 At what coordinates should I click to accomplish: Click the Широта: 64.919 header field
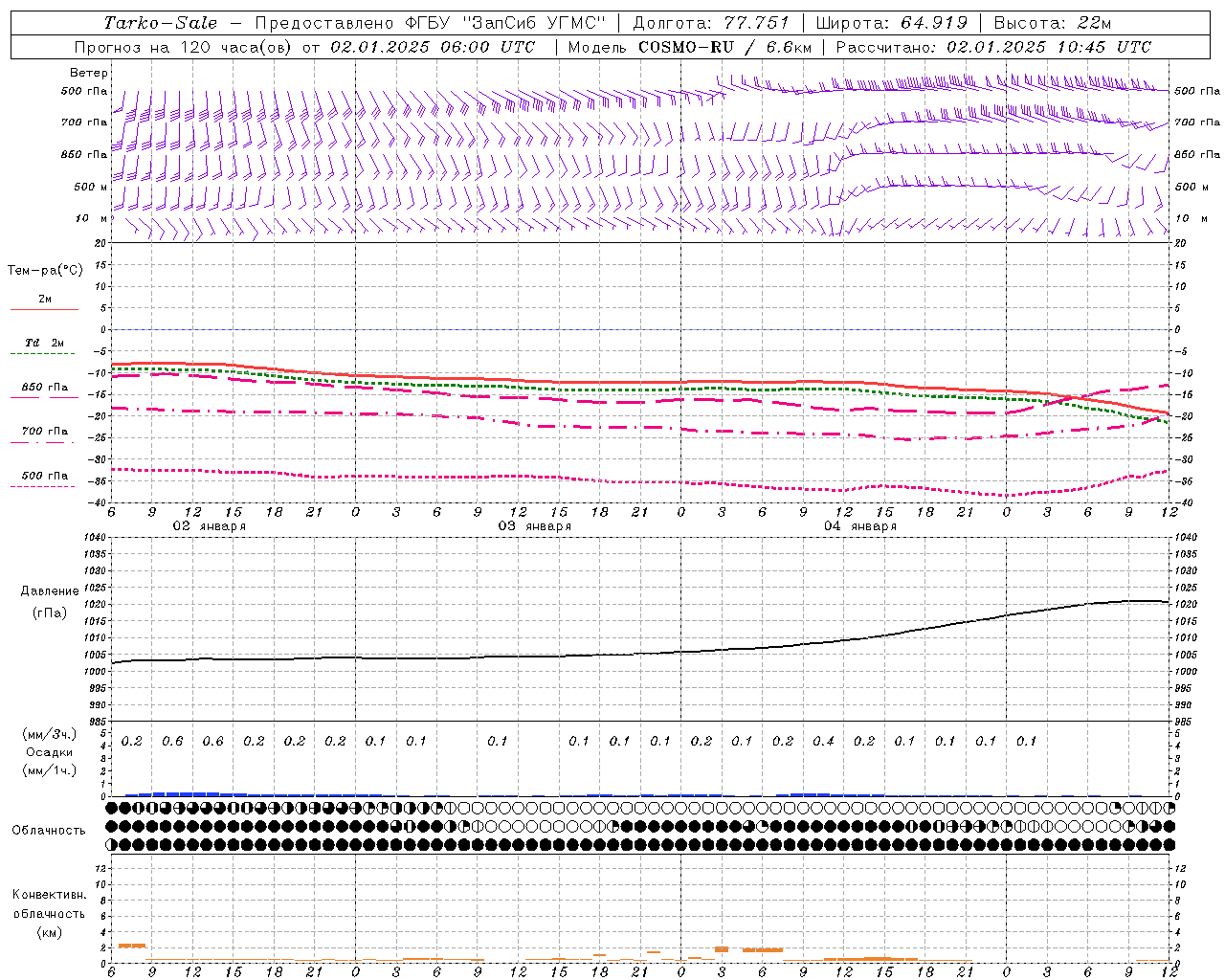tap(892, 23)
